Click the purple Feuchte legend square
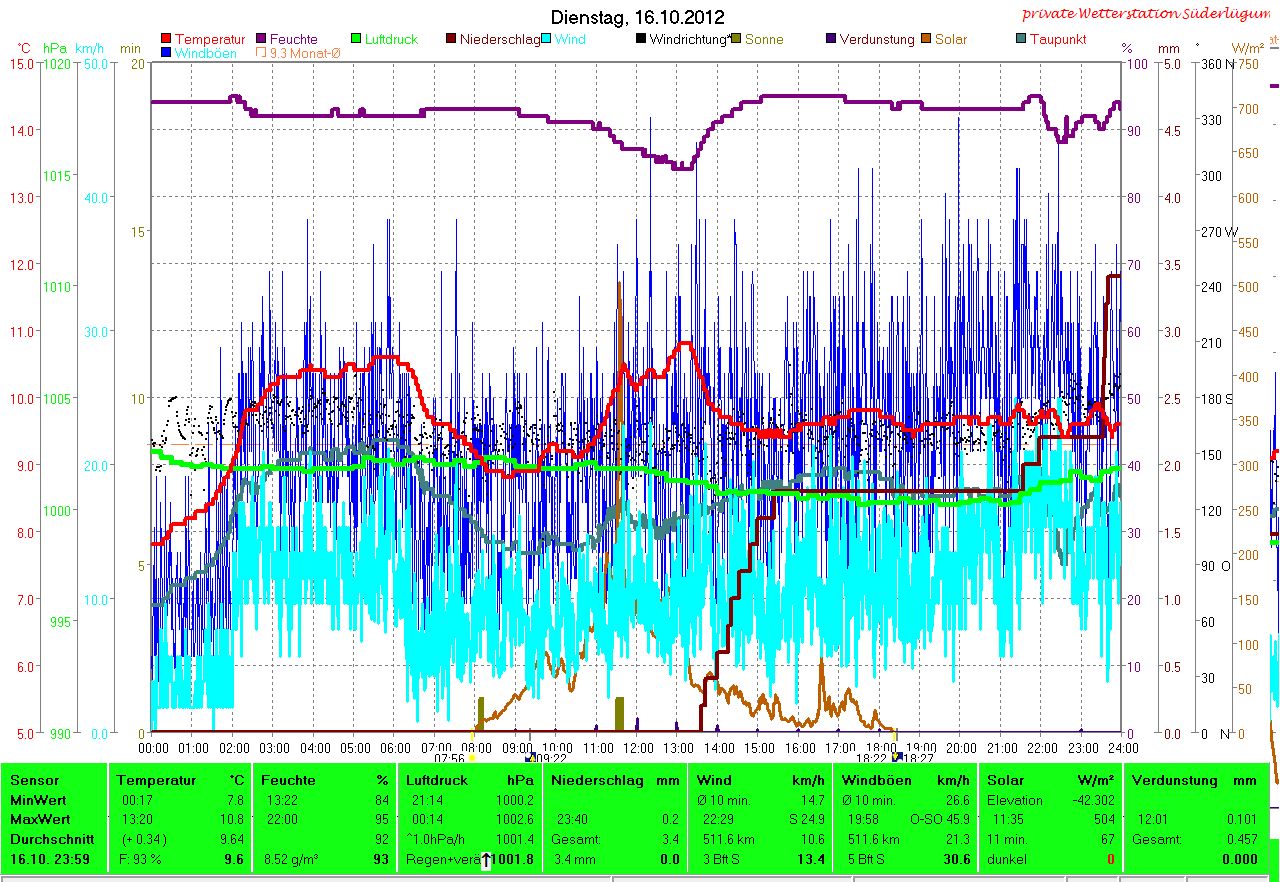 pyautogui.click(x=262, y=39)
